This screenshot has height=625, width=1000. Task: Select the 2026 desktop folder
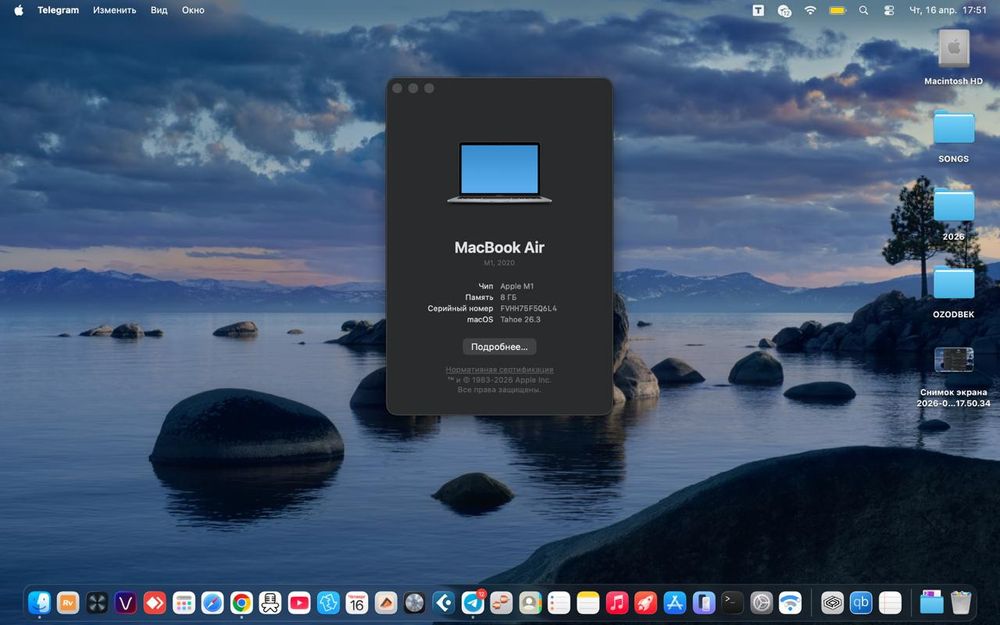click(953, 214)
